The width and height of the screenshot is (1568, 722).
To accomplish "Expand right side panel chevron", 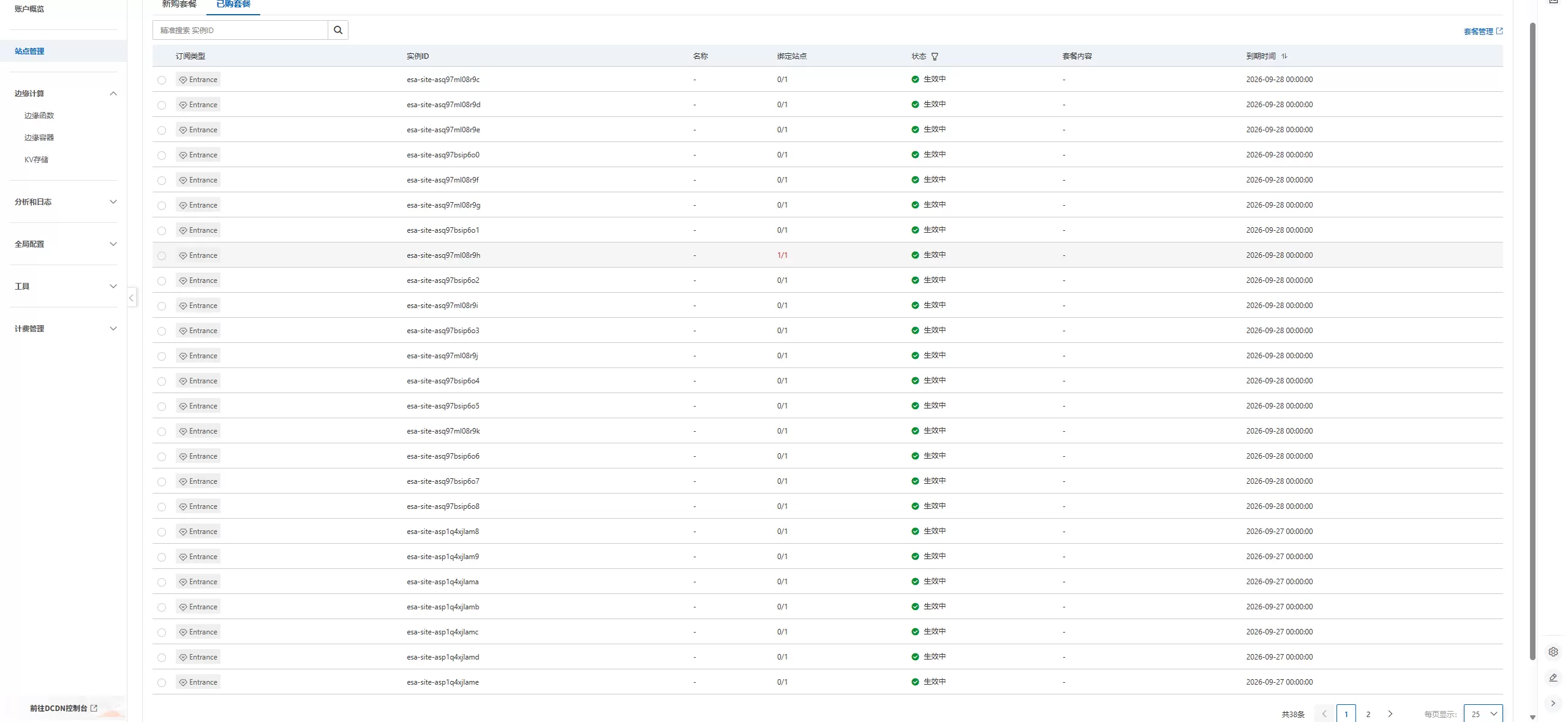I will [1553, 703].
